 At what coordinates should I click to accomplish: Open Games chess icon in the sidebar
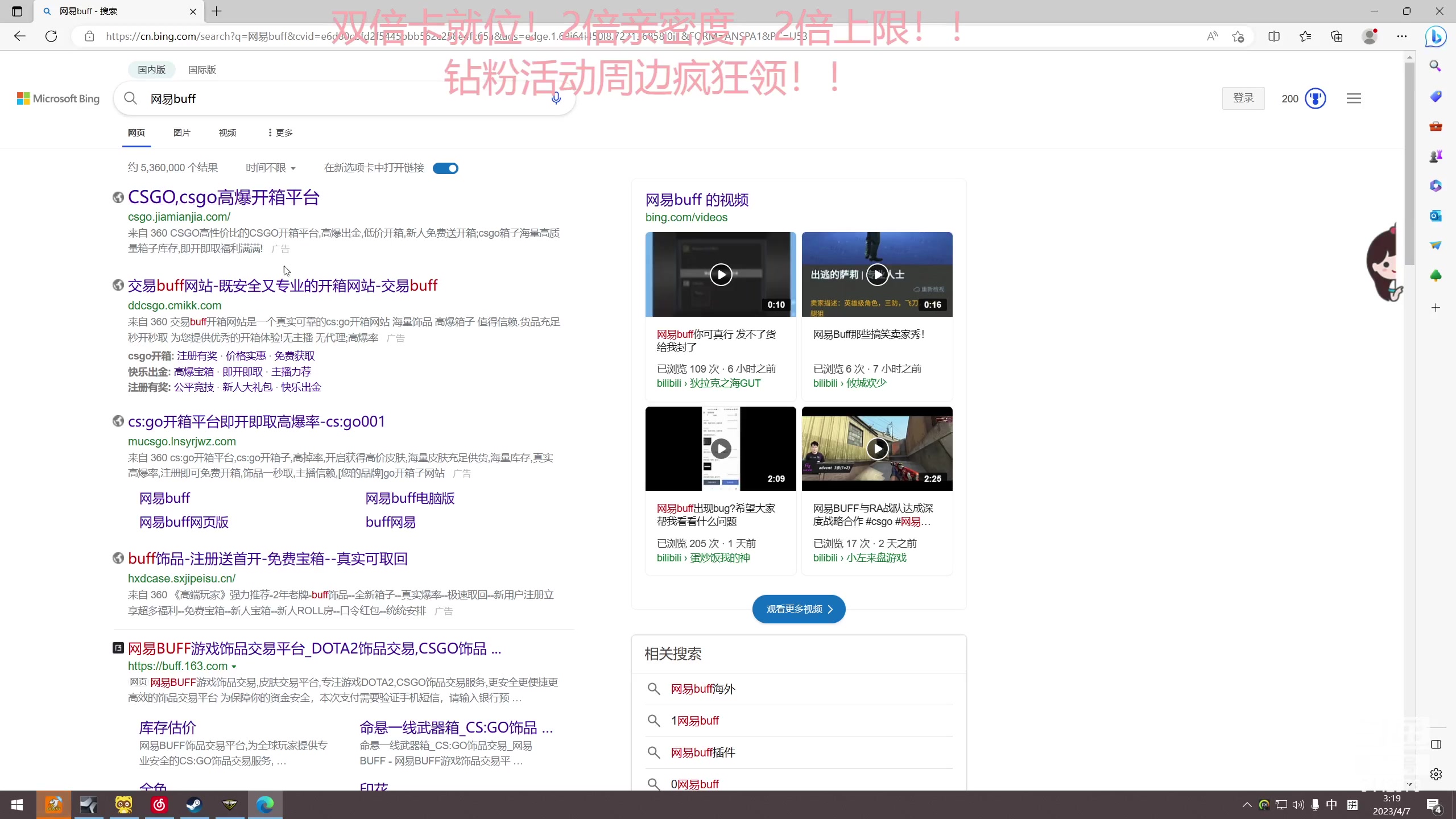point(1436,156)
